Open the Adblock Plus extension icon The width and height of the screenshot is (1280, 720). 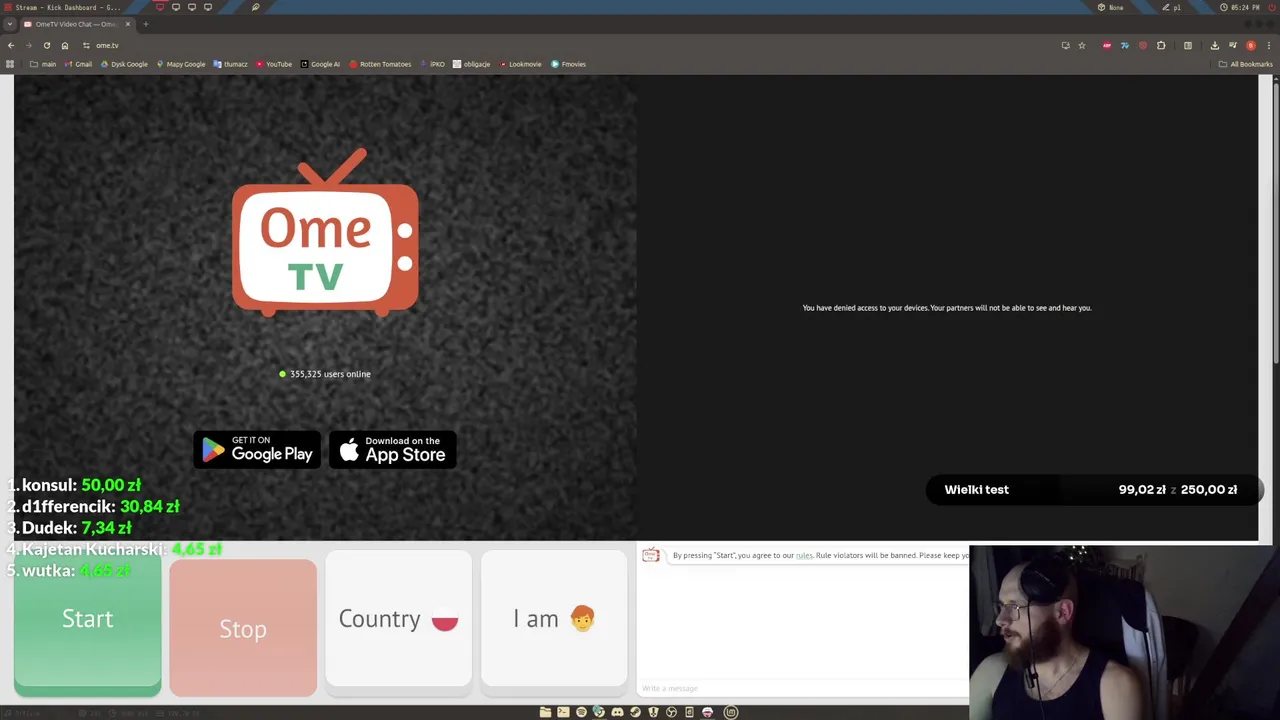pyautogui.click(x=1107, y=45)
